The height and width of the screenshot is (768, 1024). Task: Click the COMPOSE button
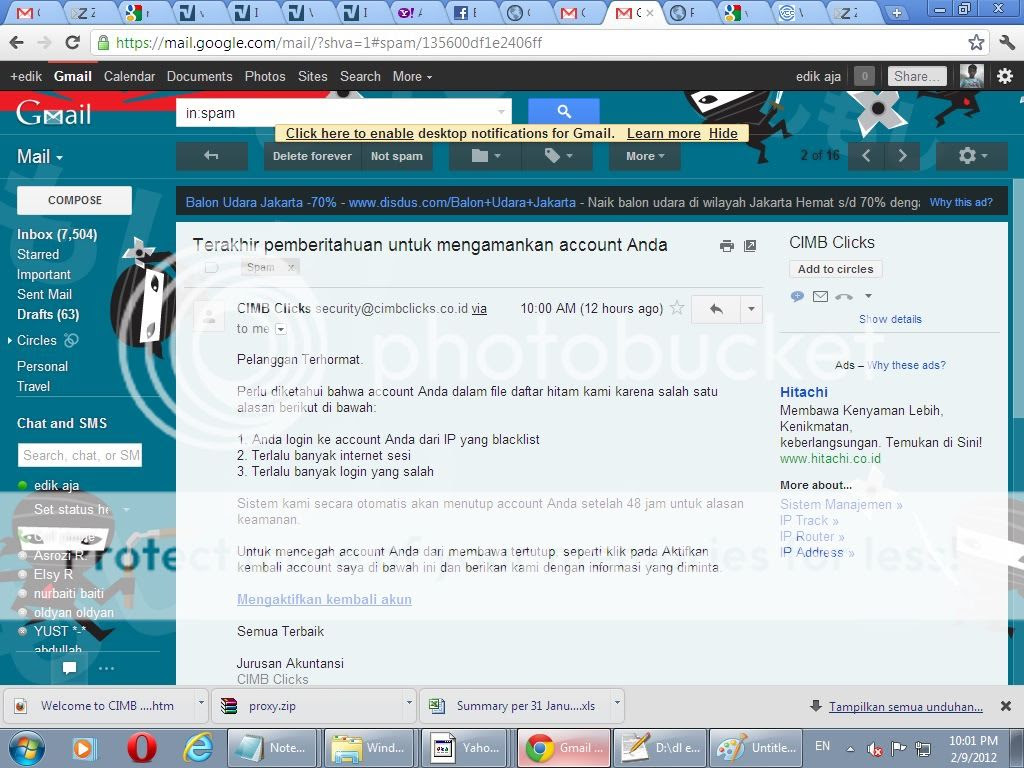74,200
